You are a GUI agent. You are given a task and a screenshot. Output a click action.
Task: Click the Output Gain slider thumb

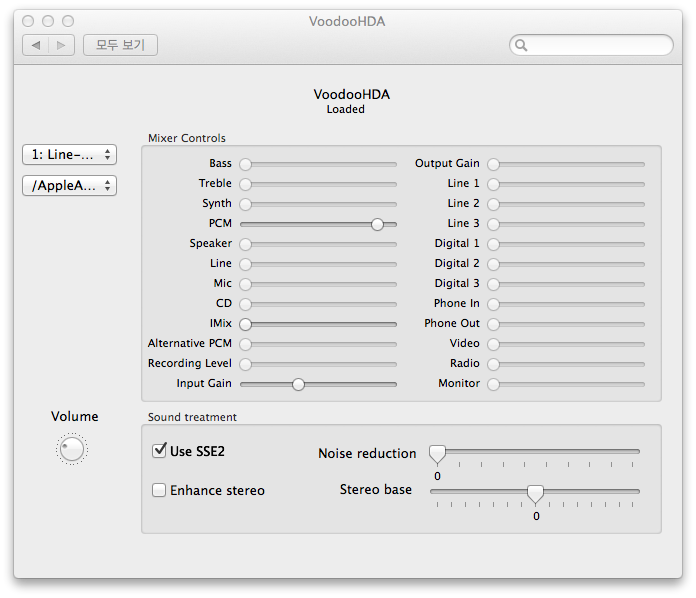click(x=493, y=164)
